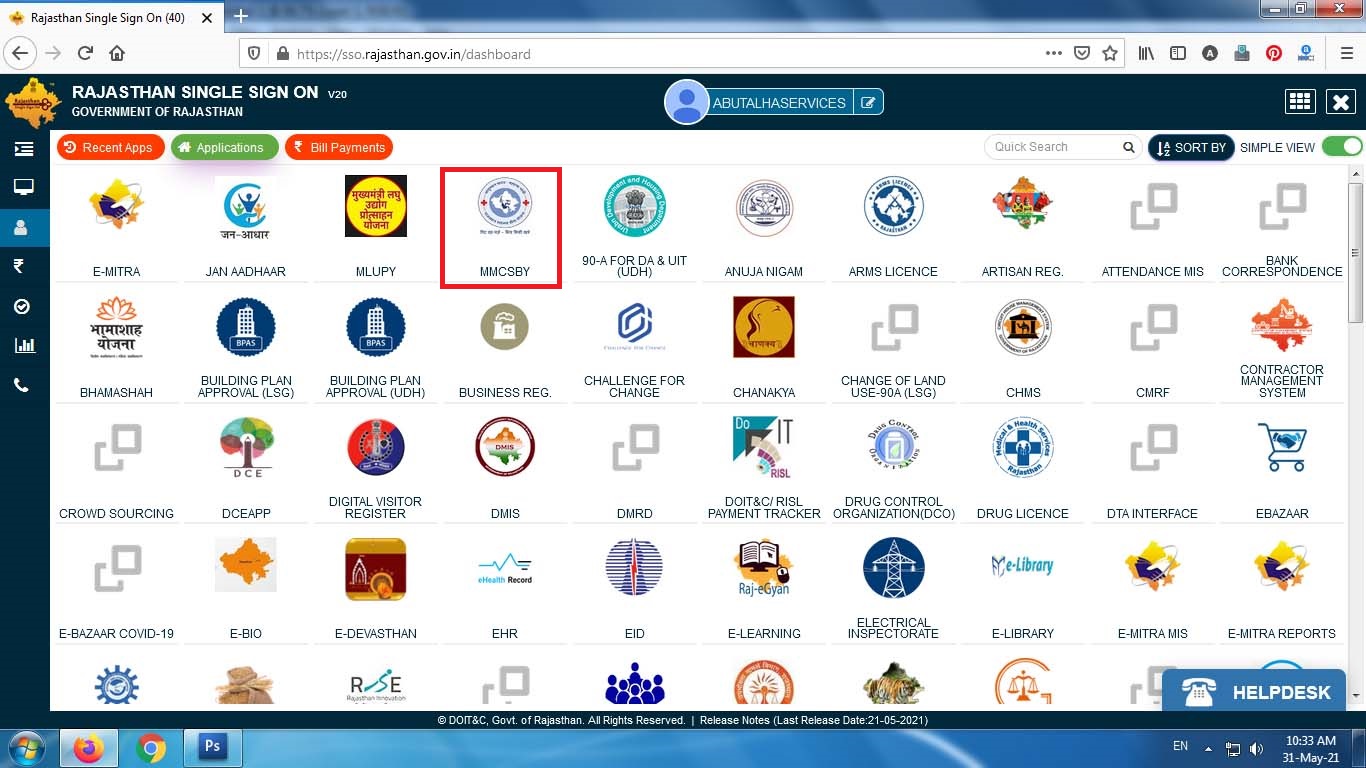This screenshot has height=768, width=1366.
Task: Open BUILDING PLAN APPROVAL (UDH)
Action: (375, 328)
